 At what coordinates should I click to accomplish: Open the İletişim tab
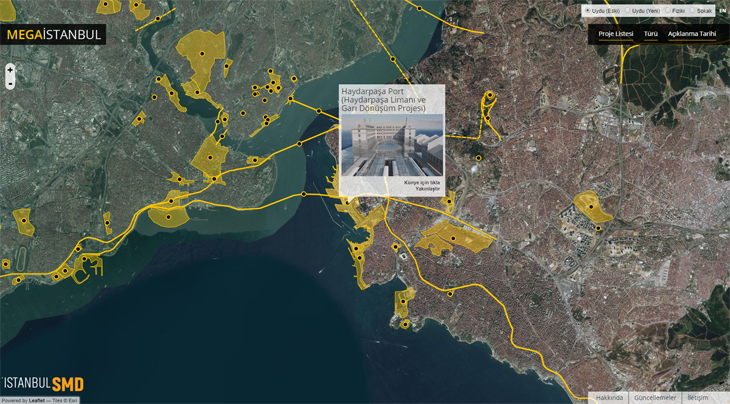698,398
